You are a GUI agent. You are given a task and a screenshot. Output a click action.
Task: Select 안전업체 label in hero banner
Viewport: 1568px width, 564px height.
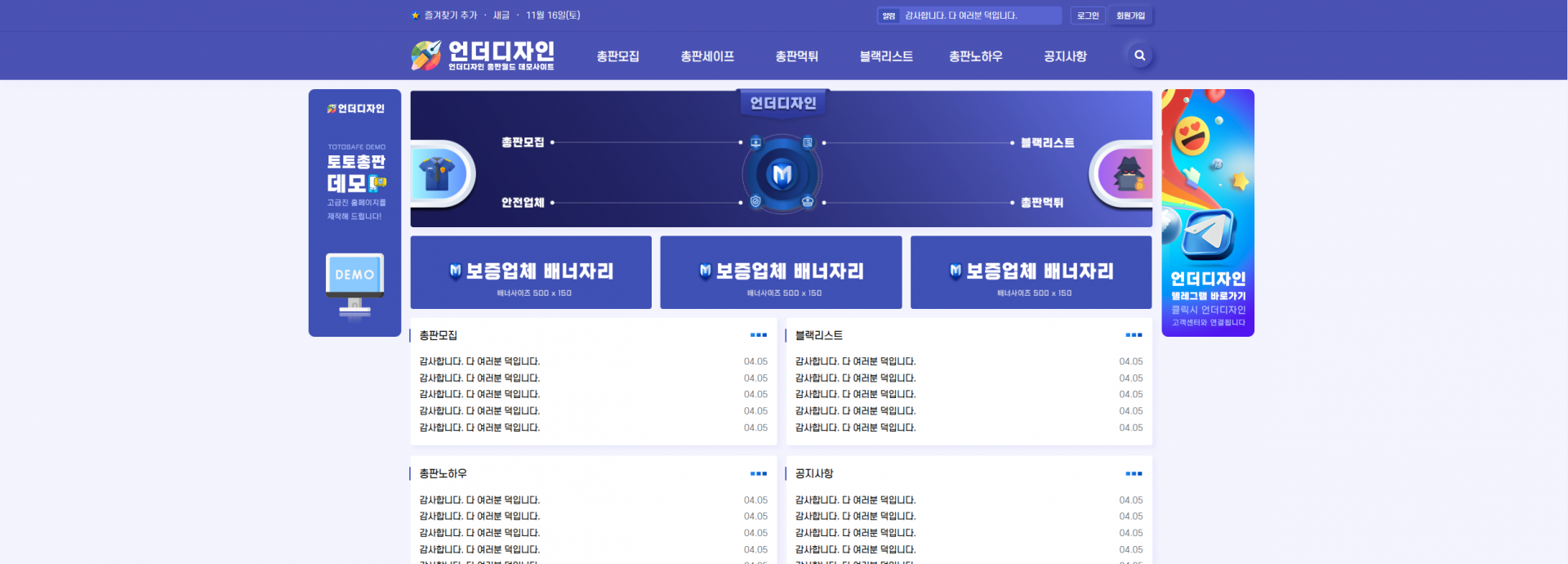pos(523,202)
